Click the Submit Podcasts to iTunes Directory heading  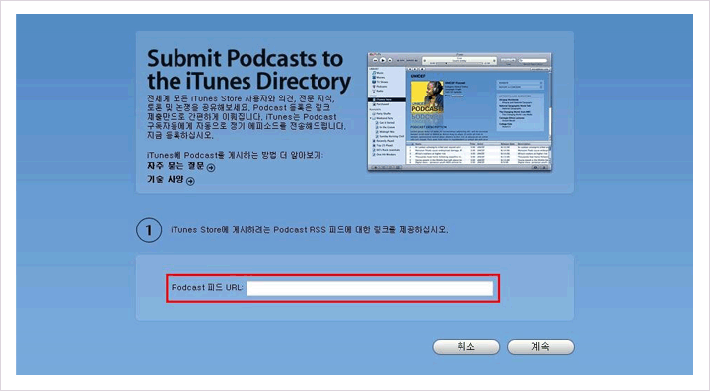[249, 70]
